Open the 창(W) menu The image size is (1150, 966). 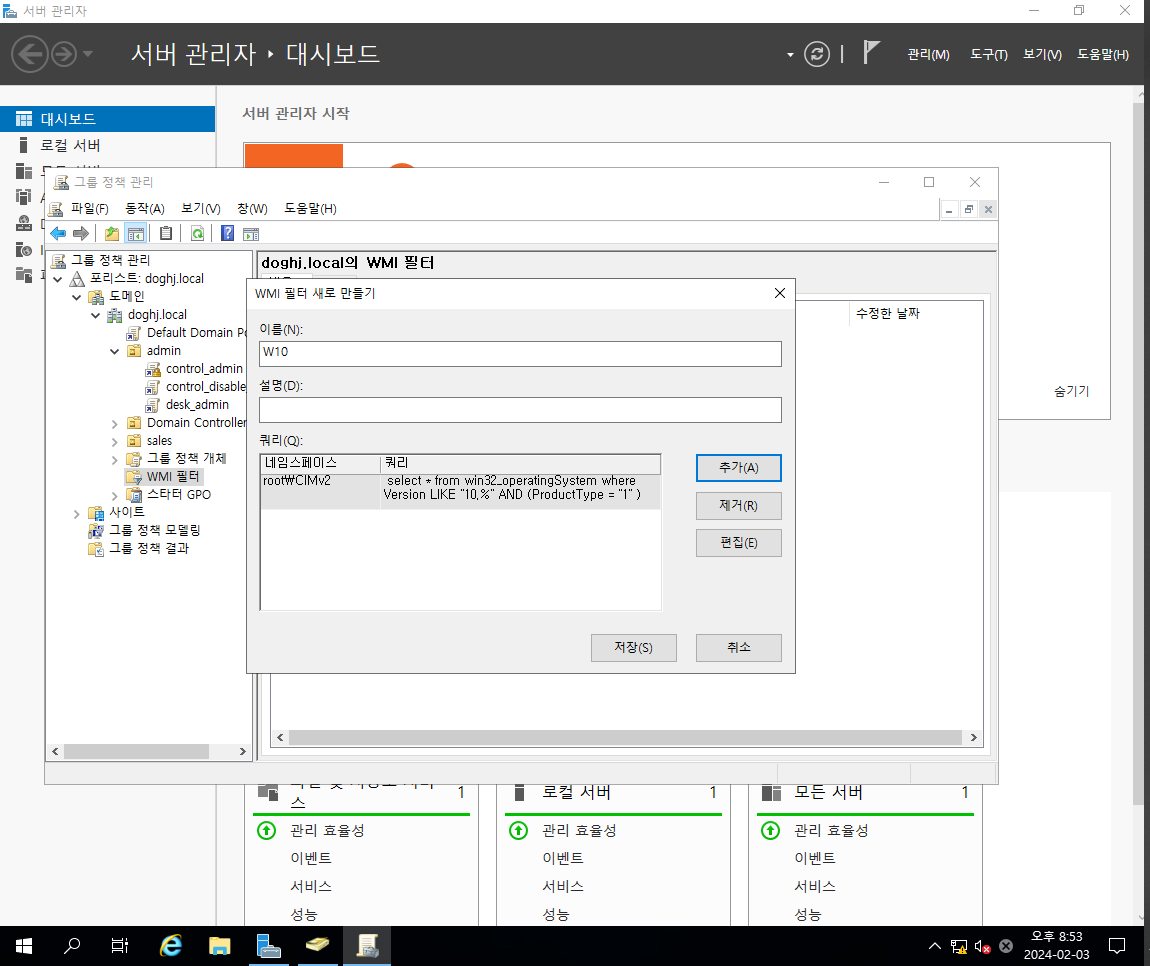coord(252,209)
